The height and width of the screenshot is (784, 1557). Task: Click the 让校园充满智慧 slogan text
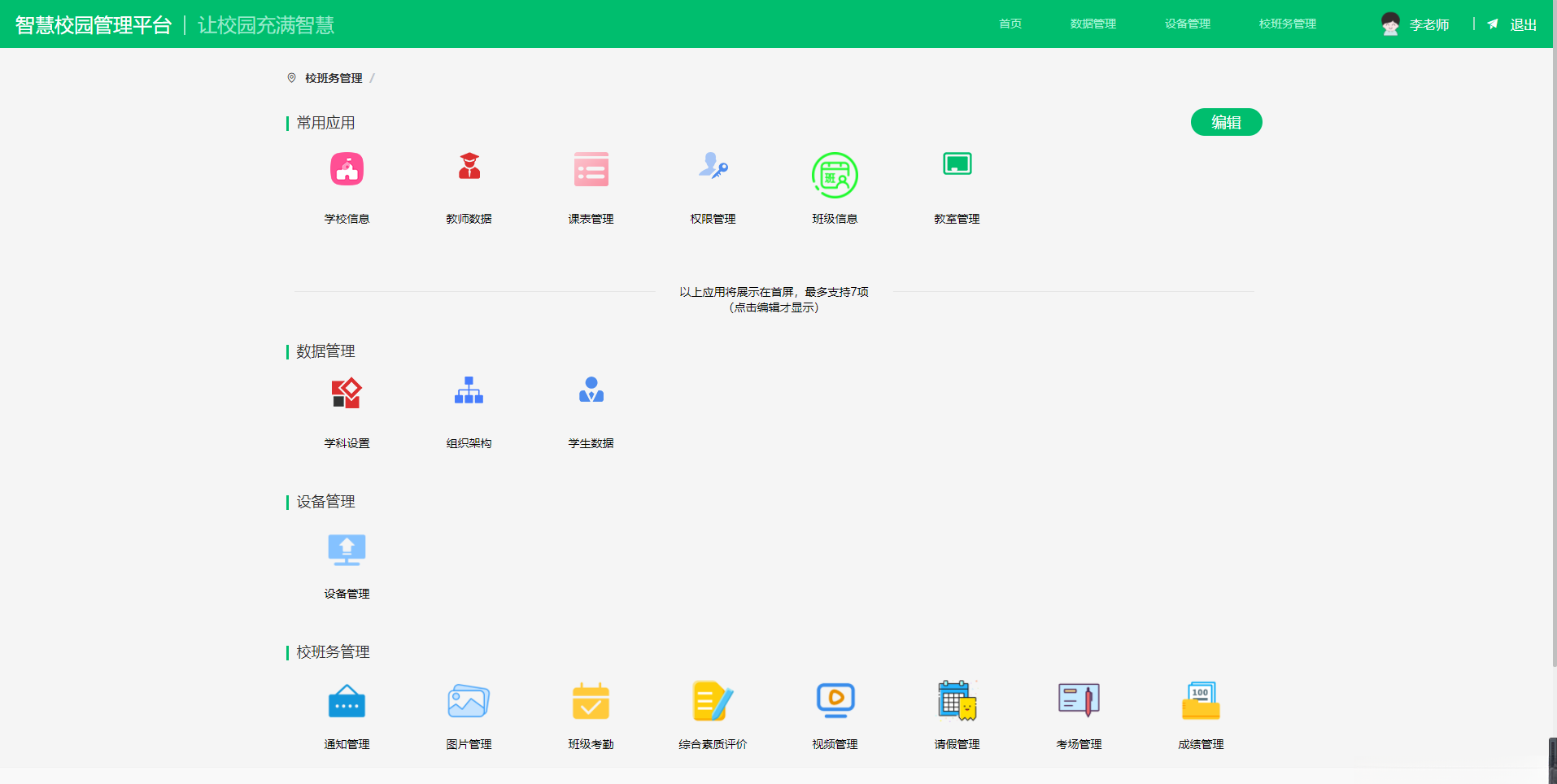point(266,25)
